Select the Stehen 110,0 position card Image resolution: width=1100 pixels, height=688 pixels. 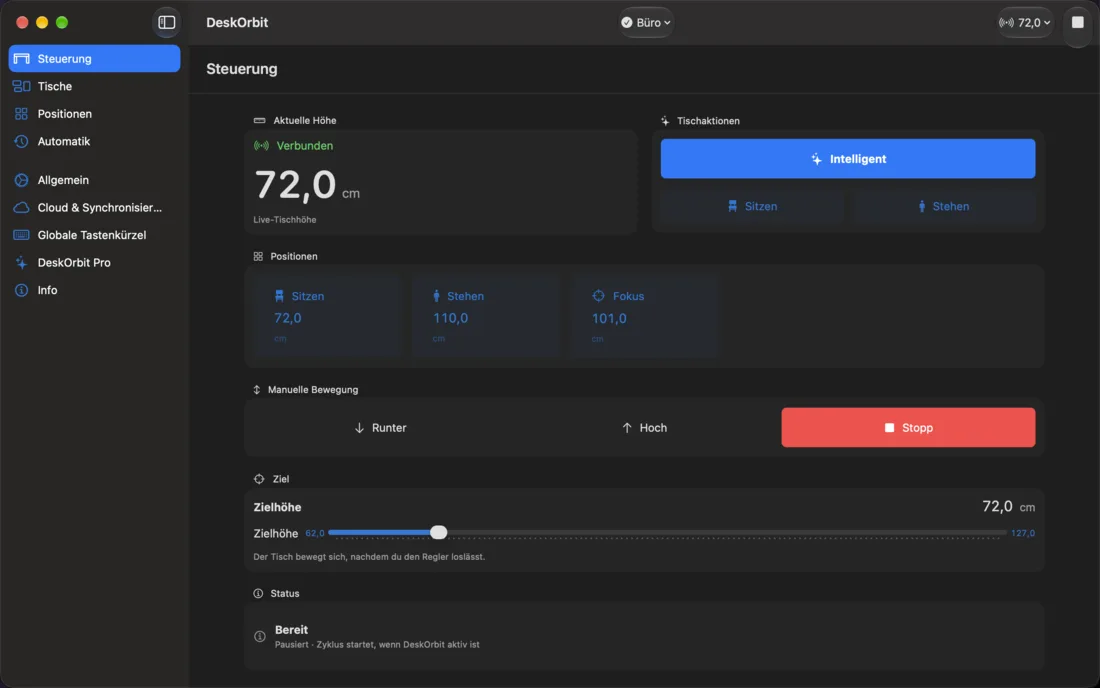click(x=485, y=316)
